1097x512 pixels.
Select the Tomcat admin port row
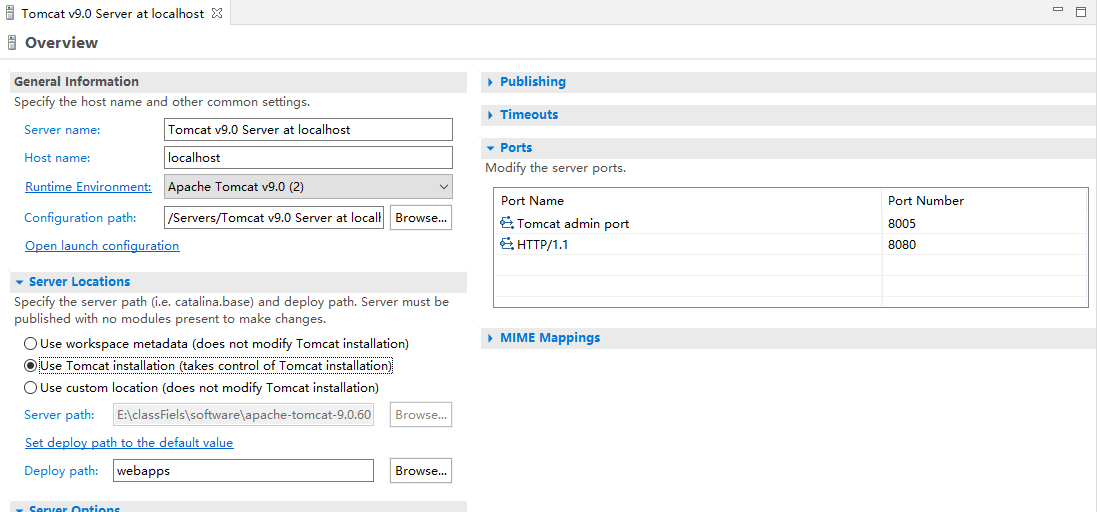tap(791, 224)
